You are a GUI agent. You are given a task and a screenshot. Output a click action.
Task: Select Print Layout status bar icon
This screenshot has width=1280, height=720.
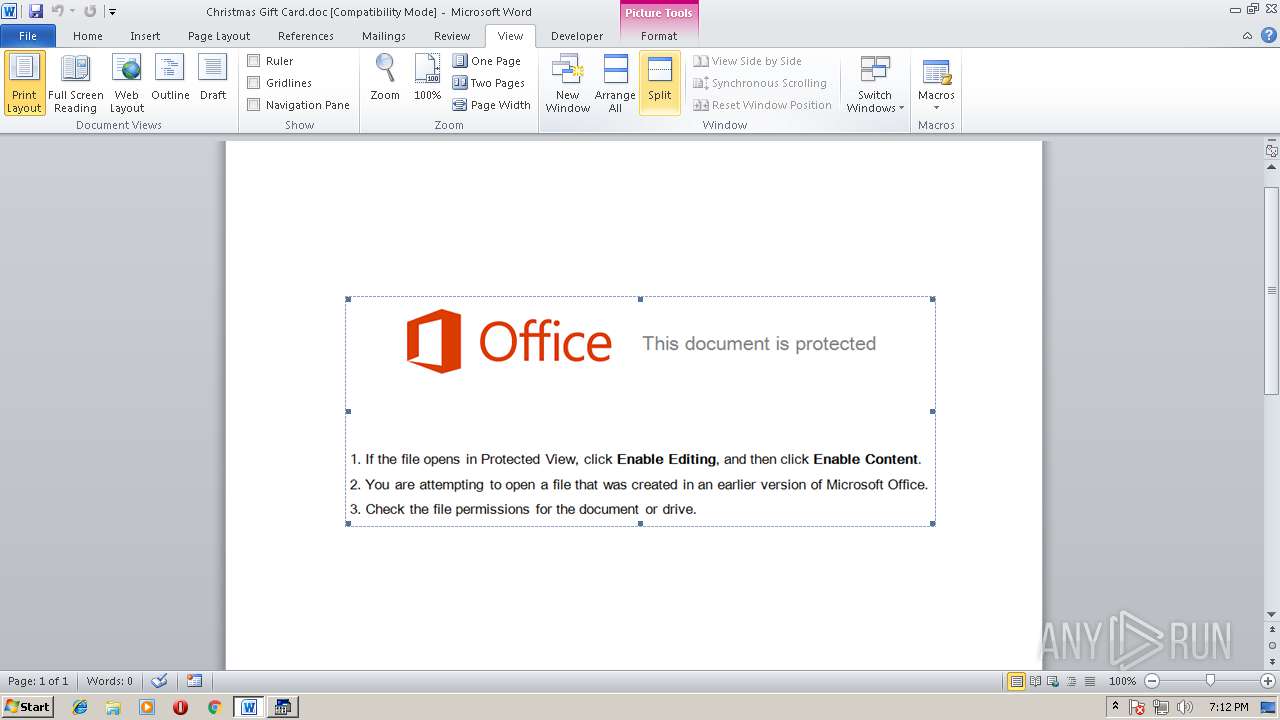click(1017, 681)
